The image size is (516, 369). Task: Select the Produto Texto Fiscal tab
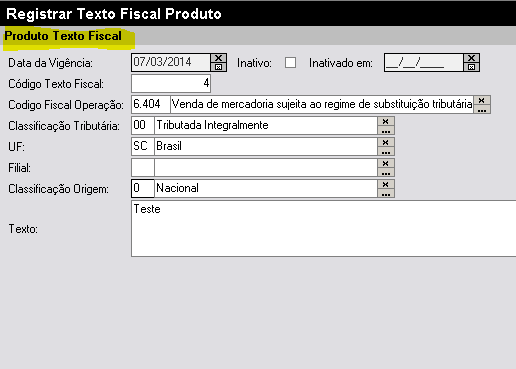tap(63, 36)
